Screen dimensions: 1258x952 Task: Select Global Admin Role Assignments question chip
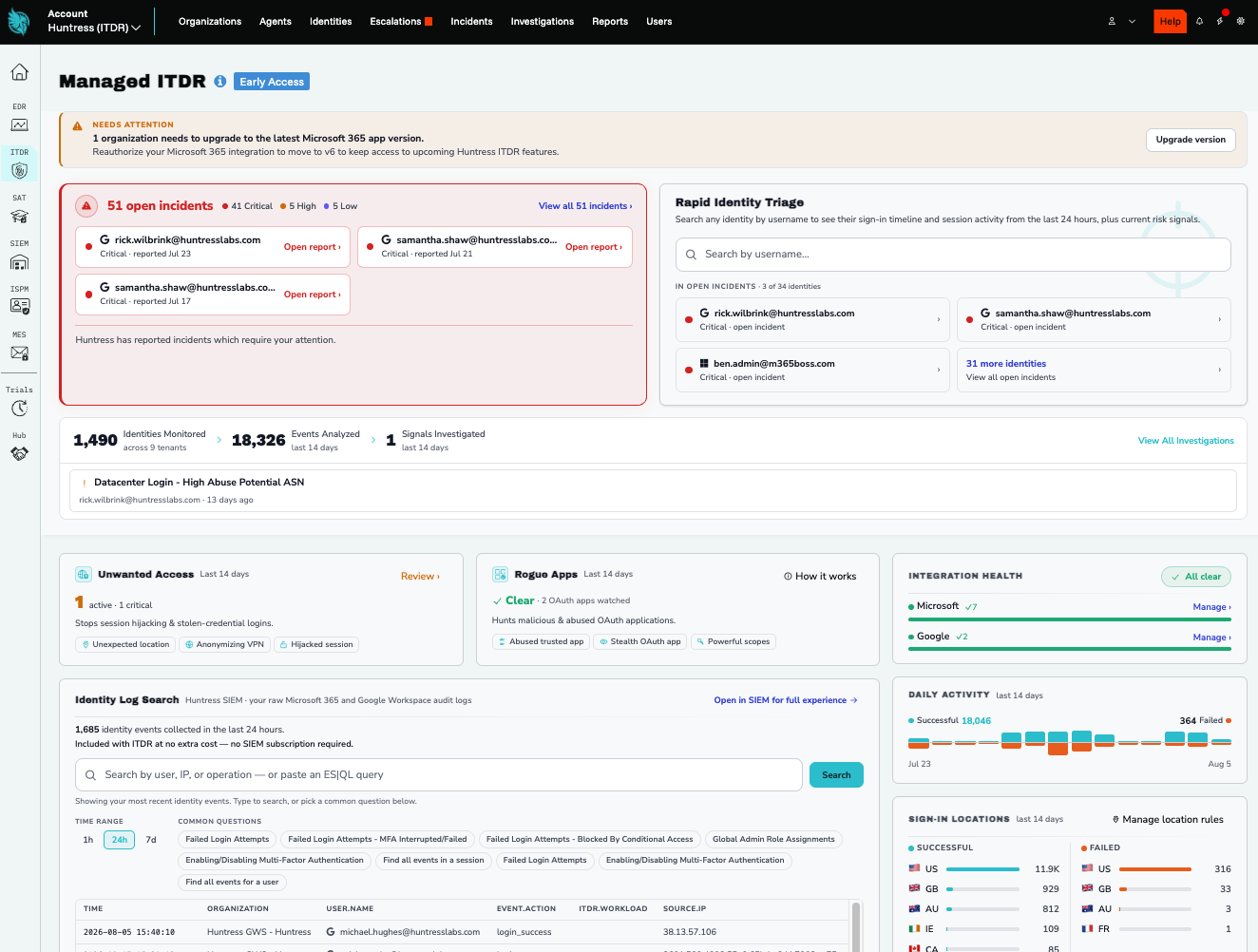click(x=773, y=840)
